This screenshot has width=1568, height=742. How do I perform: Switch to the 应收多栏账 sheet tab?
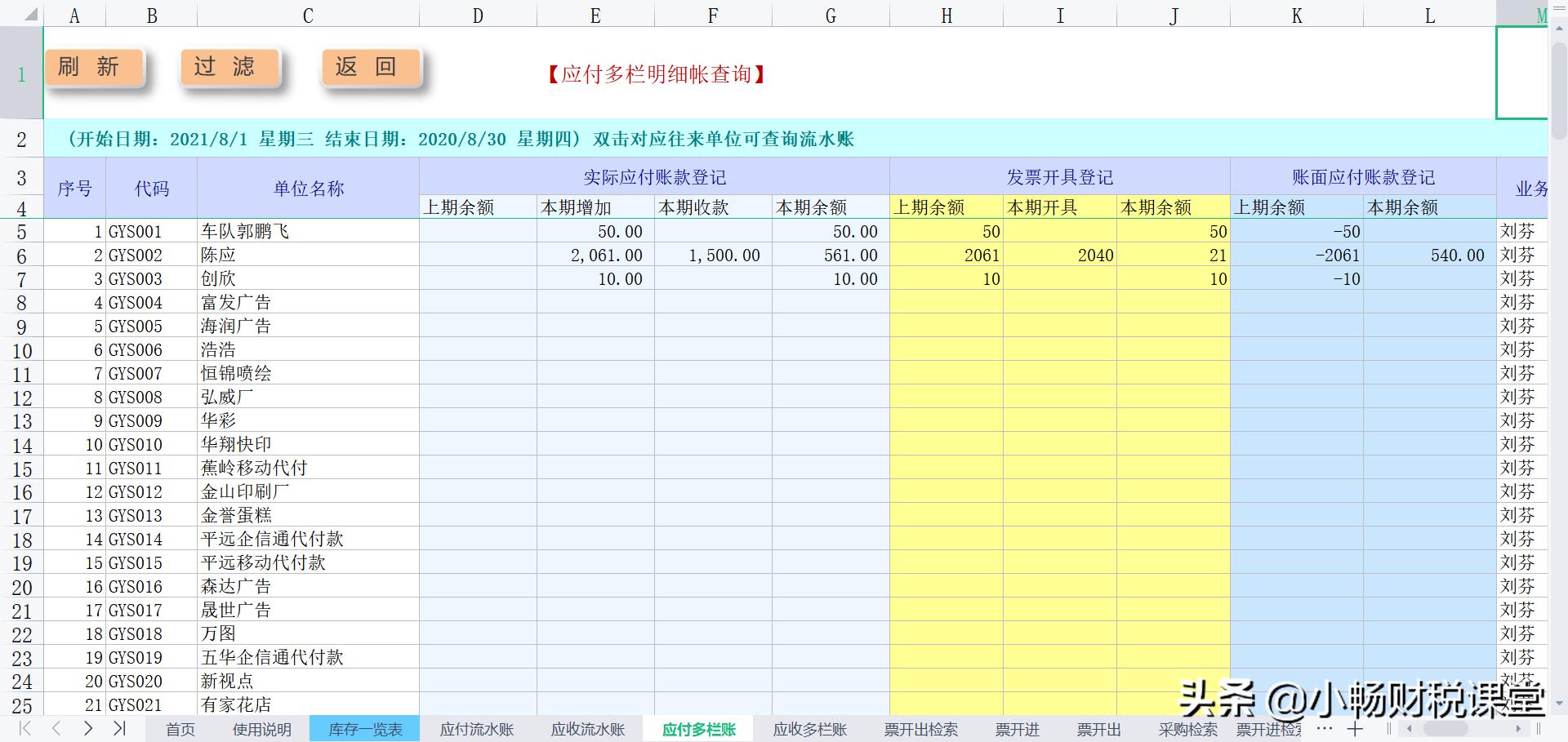(808, 729)
